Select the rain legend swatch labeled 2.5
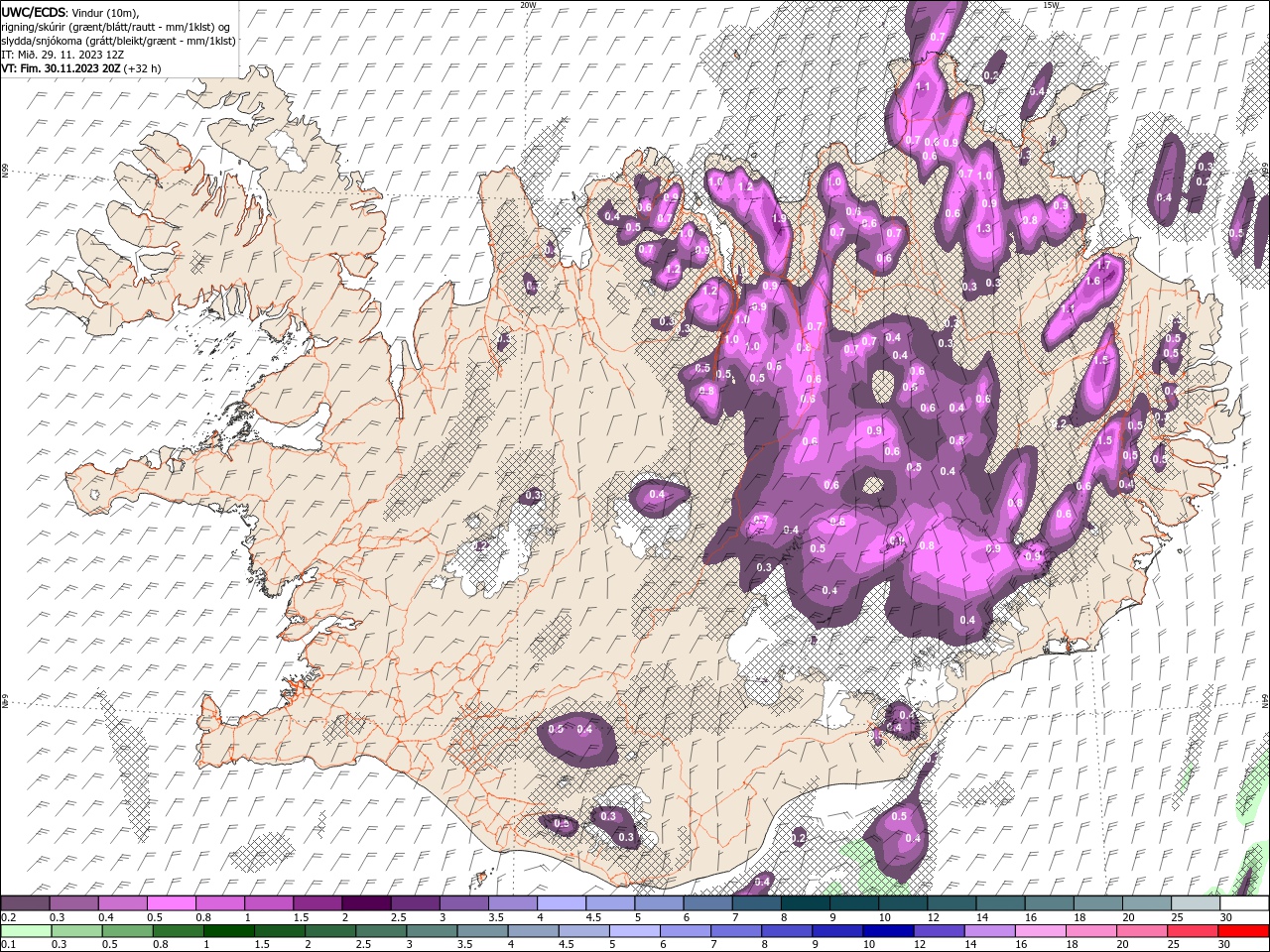Screen dimensions: 1270x952 click(380, 931)
